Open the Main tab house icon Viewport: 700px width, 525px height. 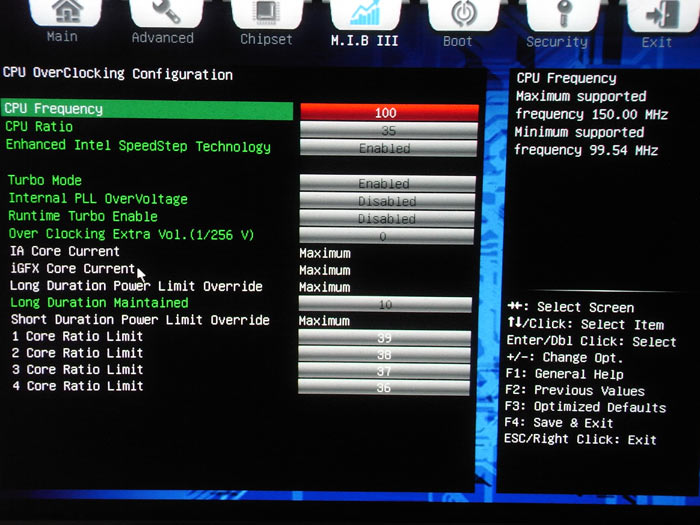(65, 12)
